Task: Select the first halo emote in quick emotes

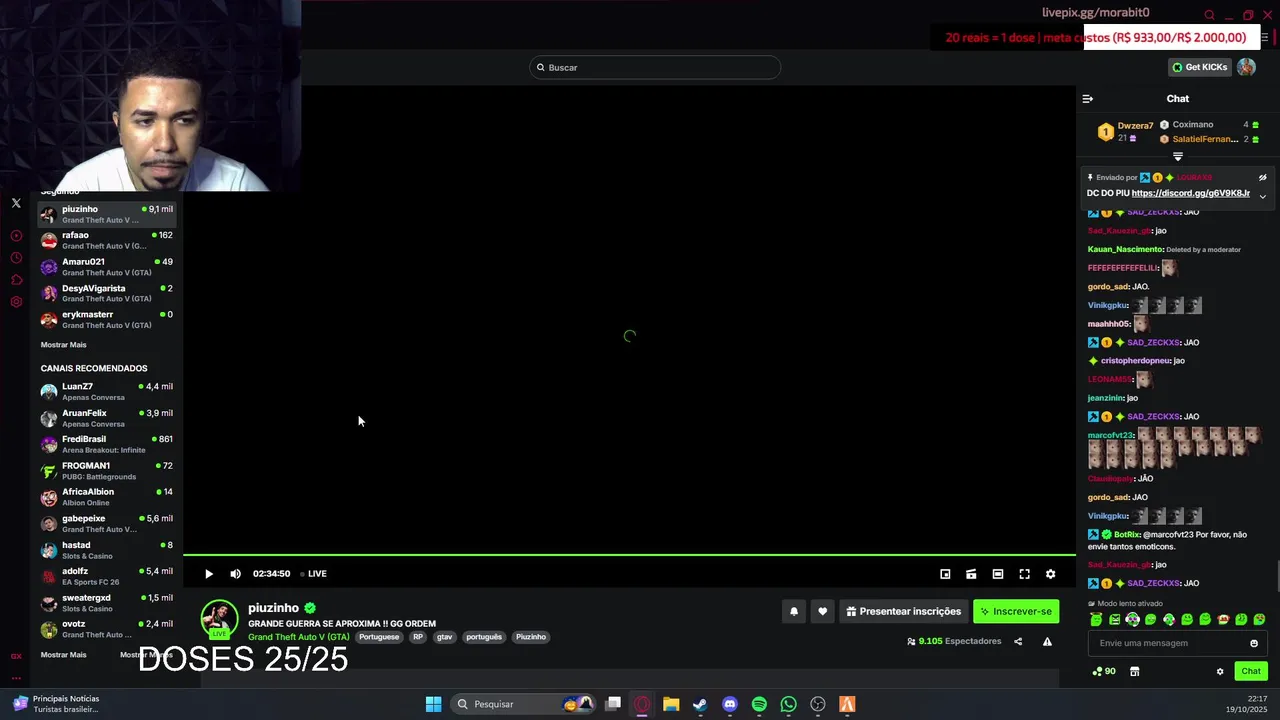Action: point(1097,620)
